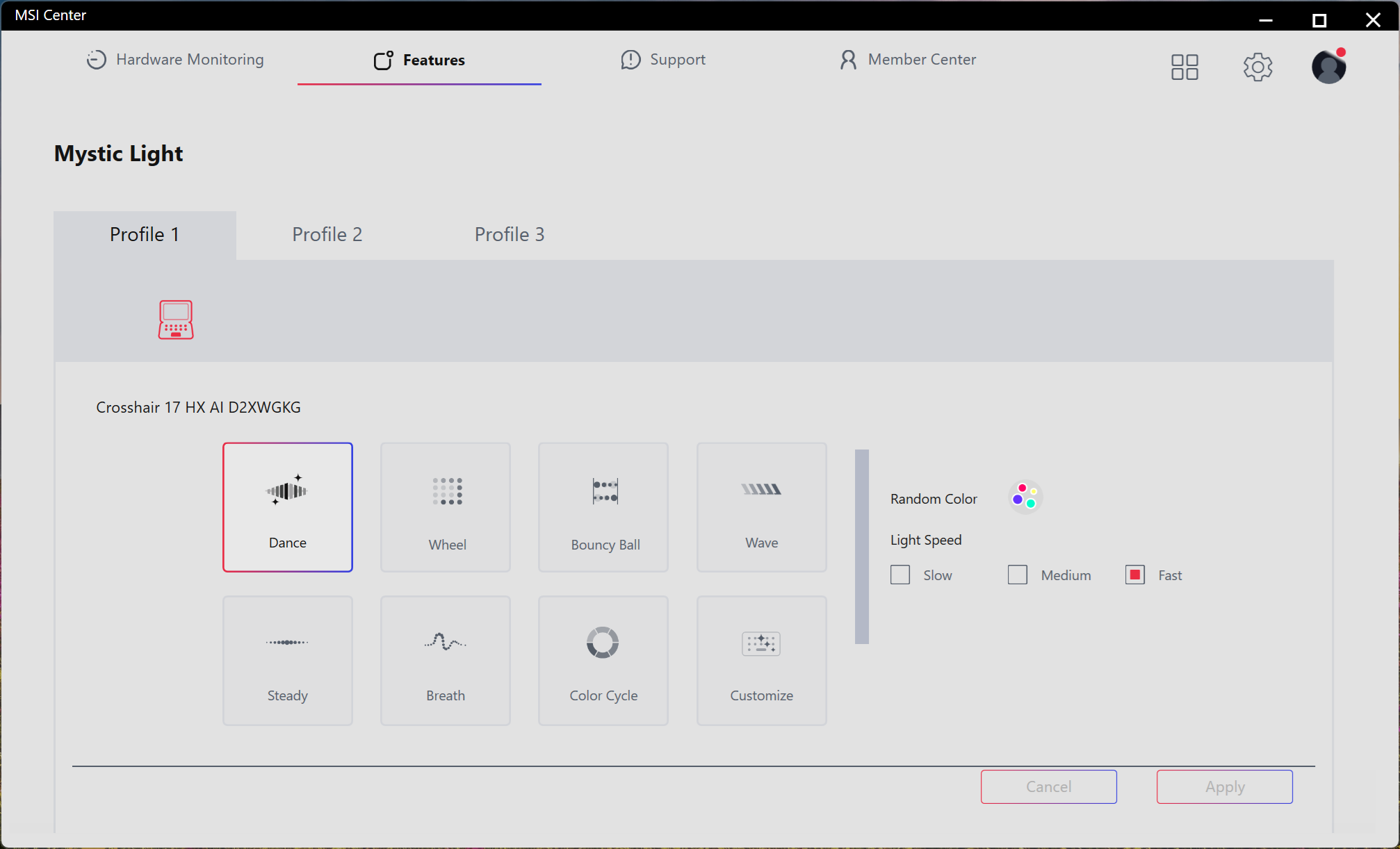Open the Customize lighting effect
The height and width of the screenshot is (849, 1400).
point(761,661)
